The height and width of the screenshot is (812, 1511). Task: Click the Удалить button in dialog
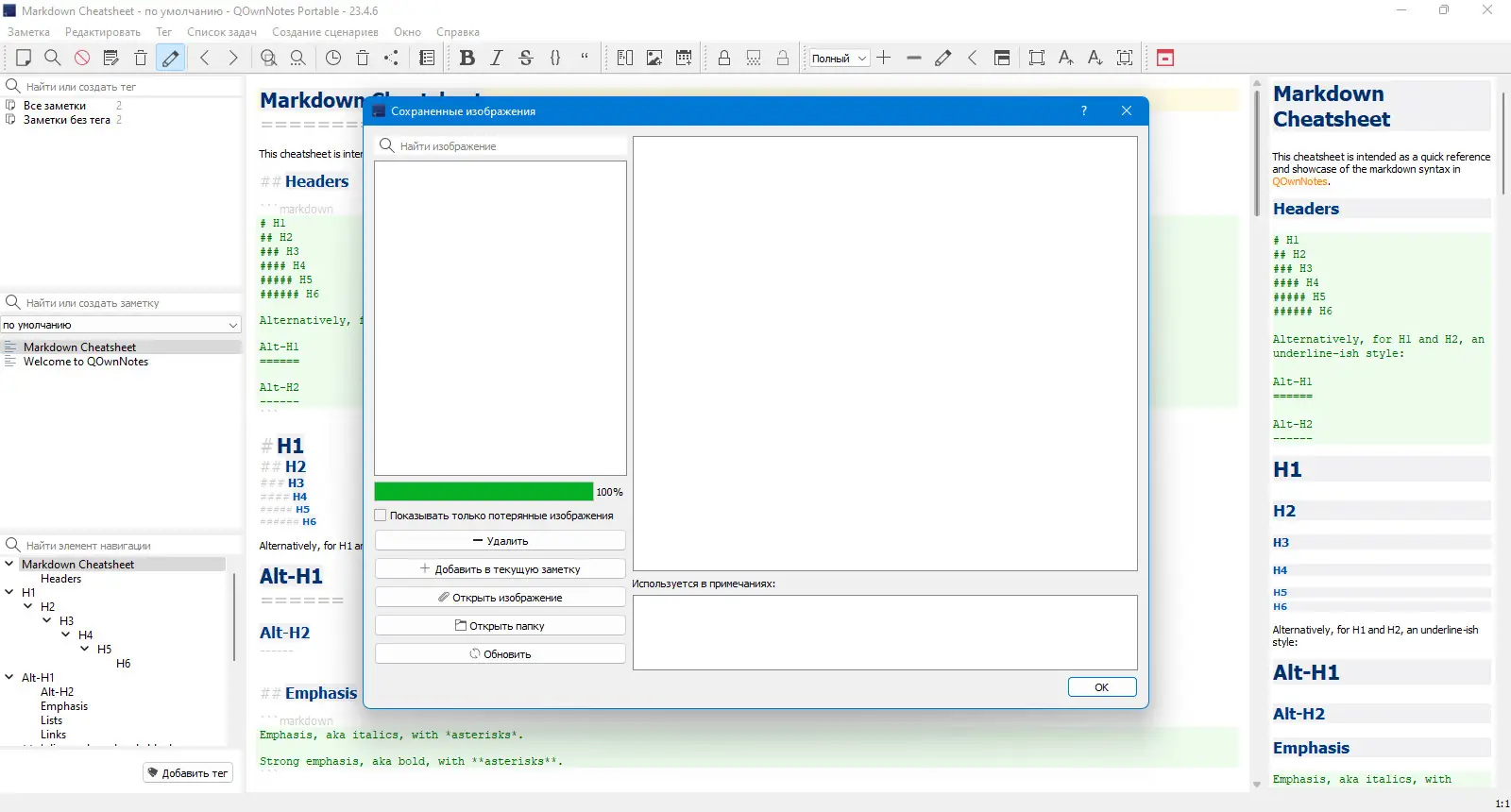pos(501,541)
